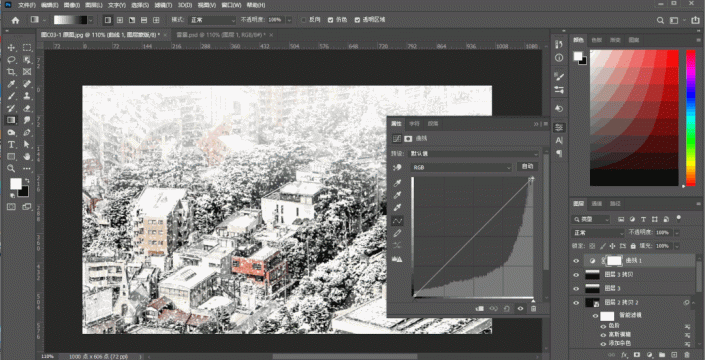Open the 文件(F) menu
This screenshot has width=705, height=360.
coord(27,5)
